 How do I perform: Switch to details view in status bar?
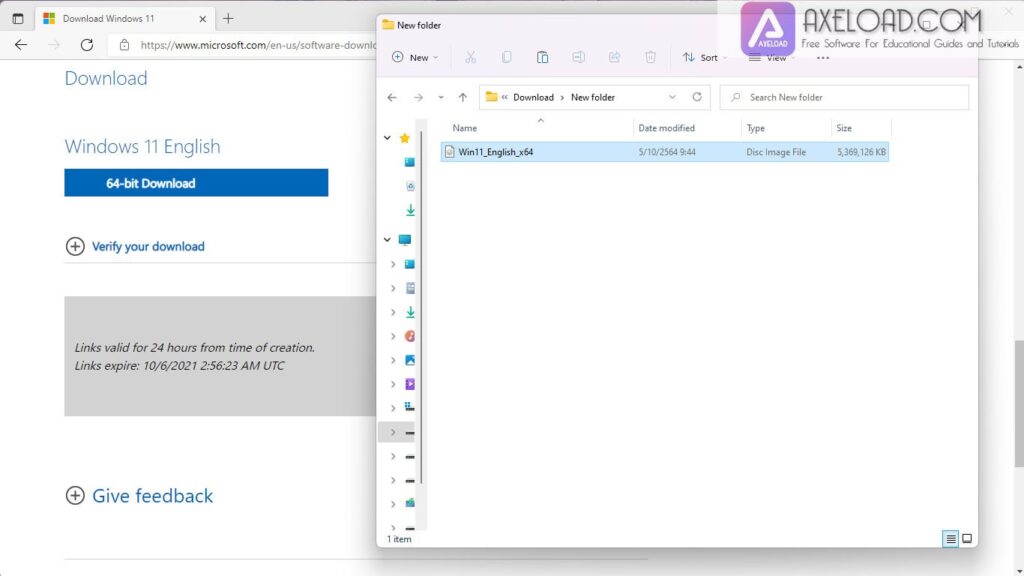(x=950, y=539)
